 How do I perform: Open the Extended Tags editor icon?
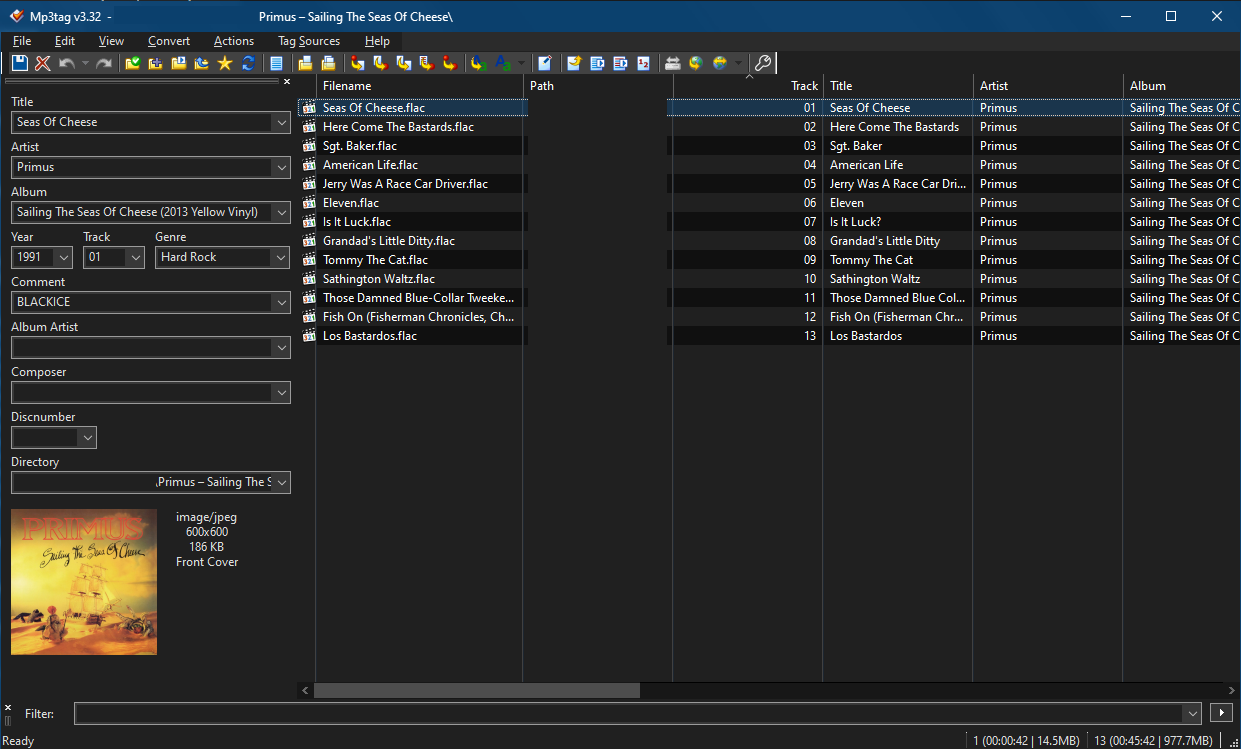pyautogui.click(x=543, y=63)
